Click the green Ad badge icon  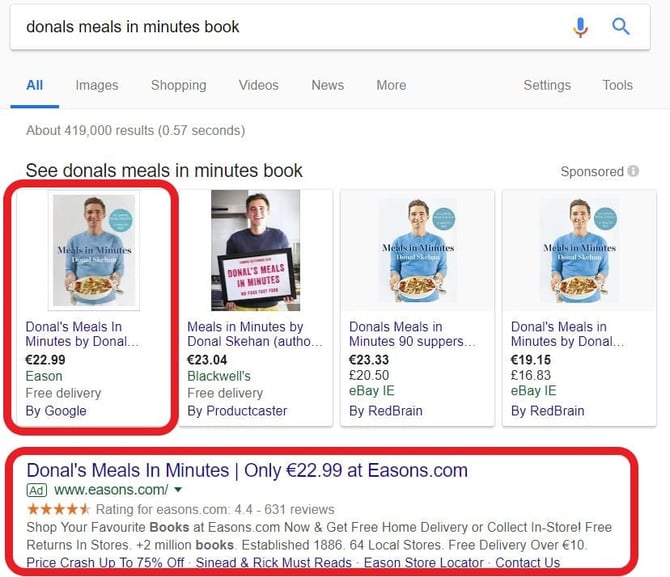tap(37, 491)
